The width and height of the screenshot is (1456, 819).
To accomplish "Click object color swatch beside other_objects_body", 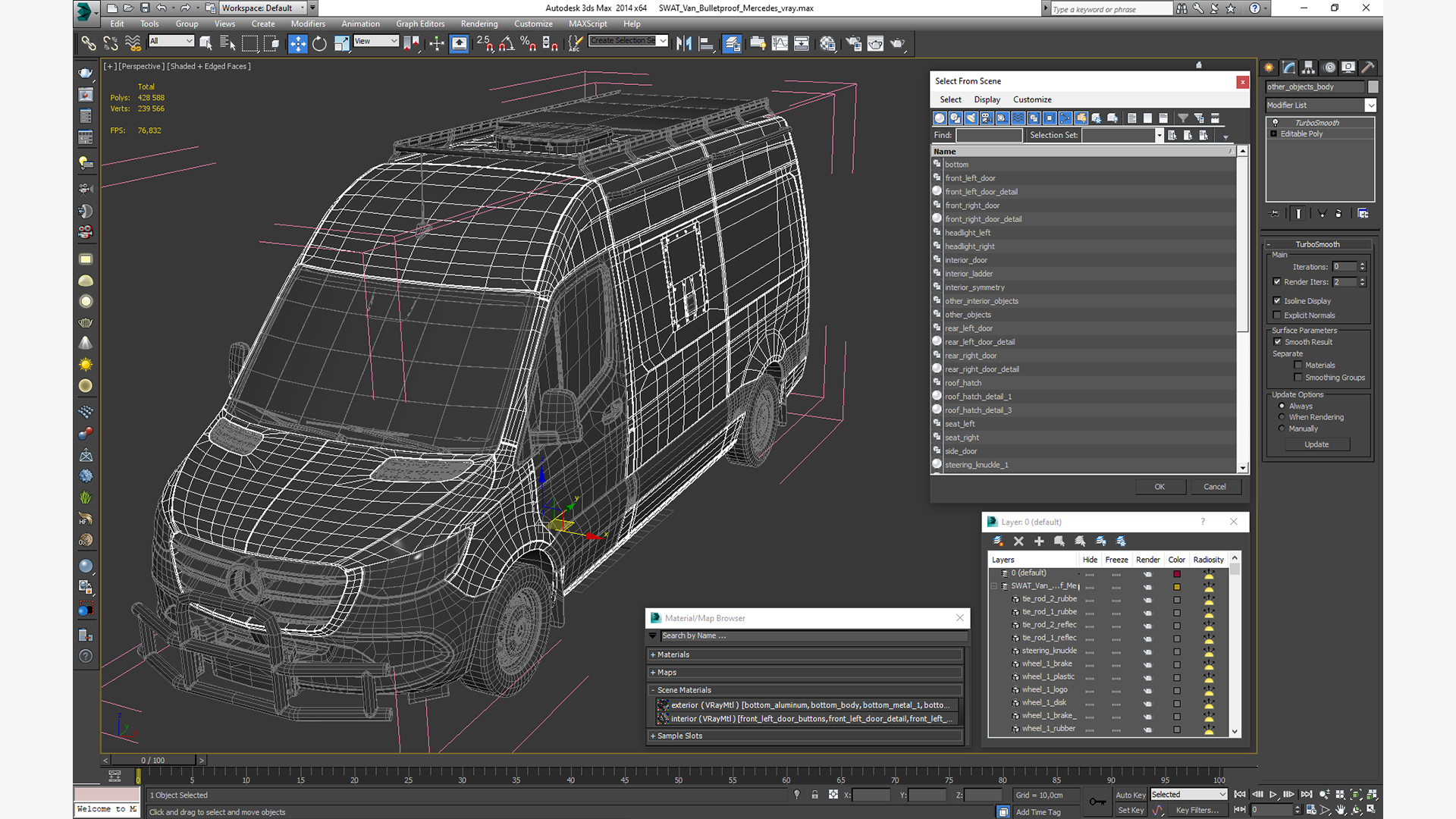I will [x=1373, y=87].
